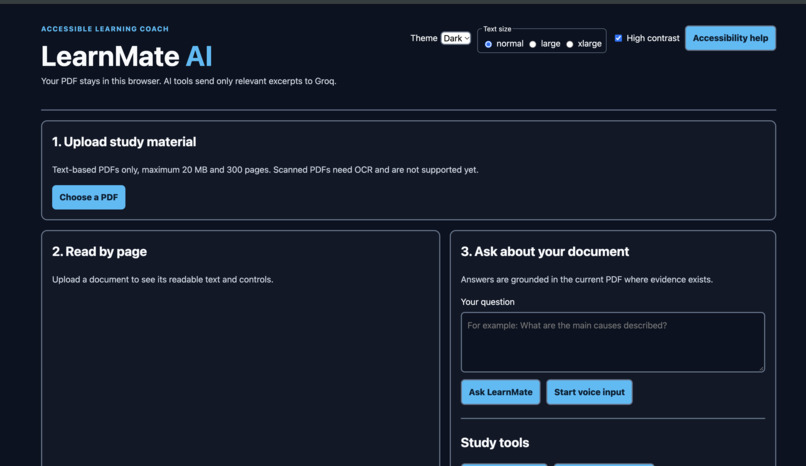Grab the resize handle of the question textarea
The width and height of the screenshot is (806, 466).
tap(761, 368)
